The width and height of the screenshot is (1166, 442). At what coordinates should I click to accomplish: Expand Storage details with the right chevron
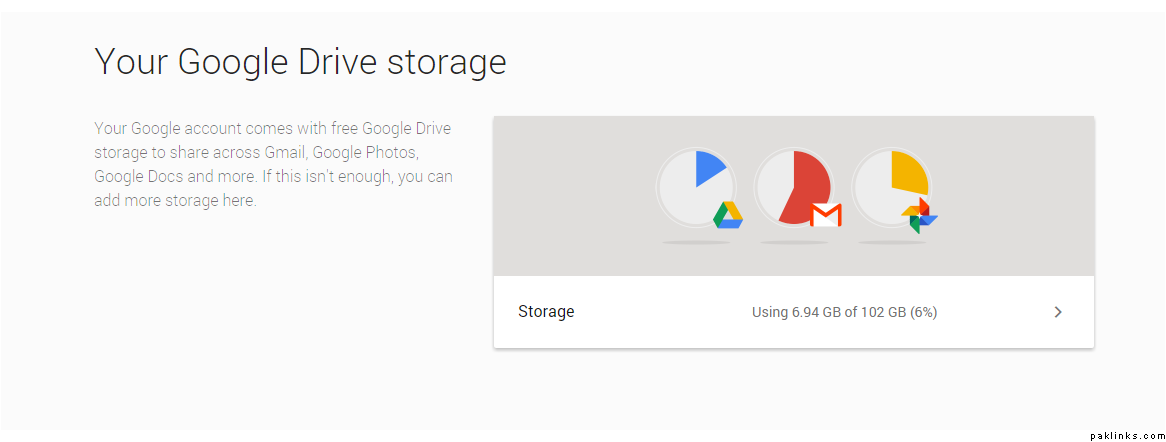click(1058, 312)
